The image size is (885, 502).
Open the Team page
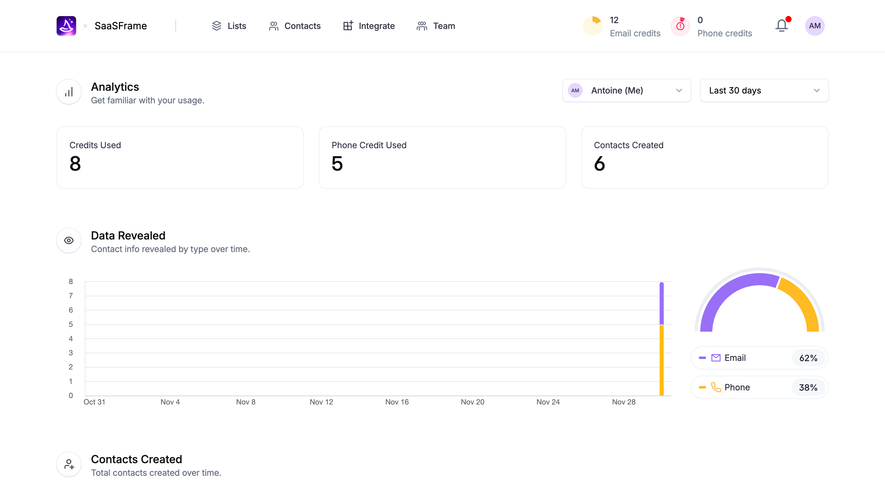tap(436, 26)
